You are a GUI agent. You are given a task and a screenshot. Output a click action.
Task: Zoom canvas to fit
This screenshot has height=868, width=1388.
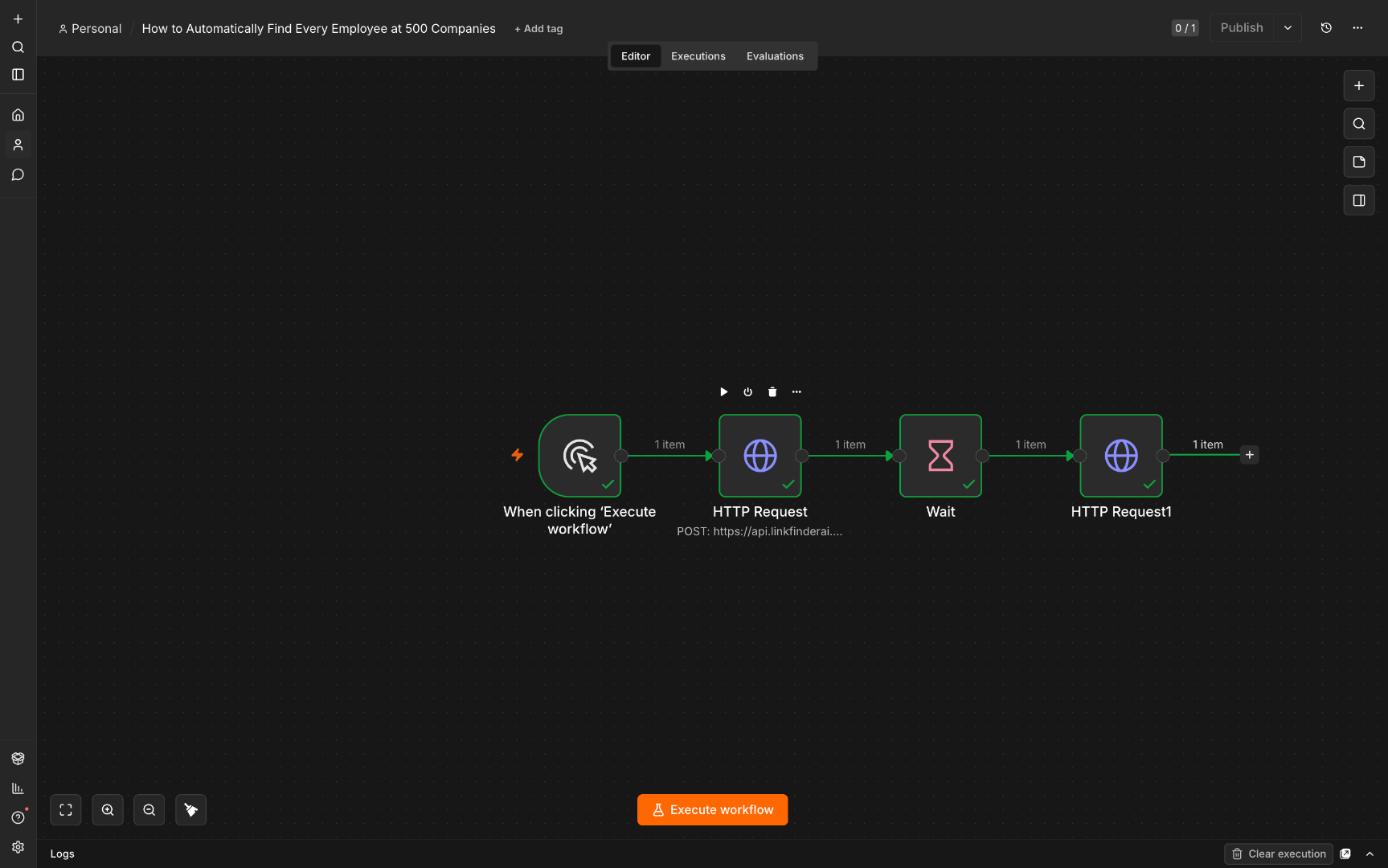point(66,810)
